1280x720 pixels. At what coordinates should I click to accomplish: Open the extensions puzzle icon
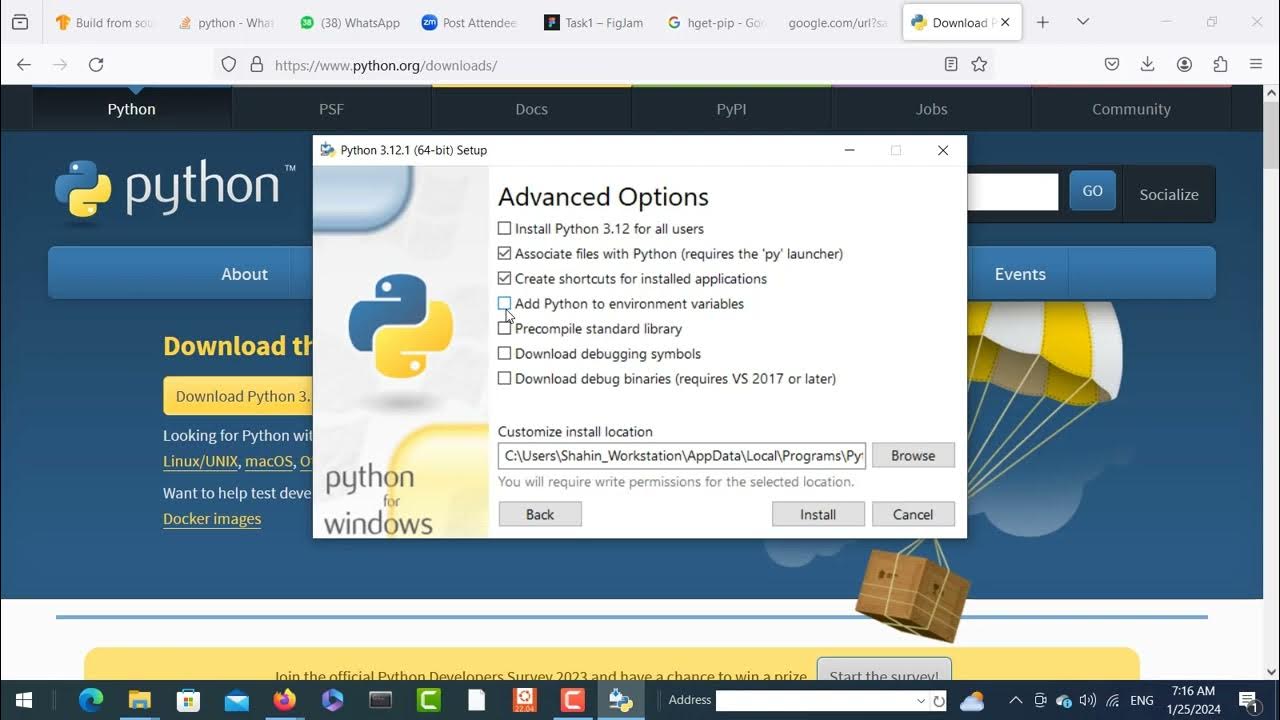point(1220,64)
